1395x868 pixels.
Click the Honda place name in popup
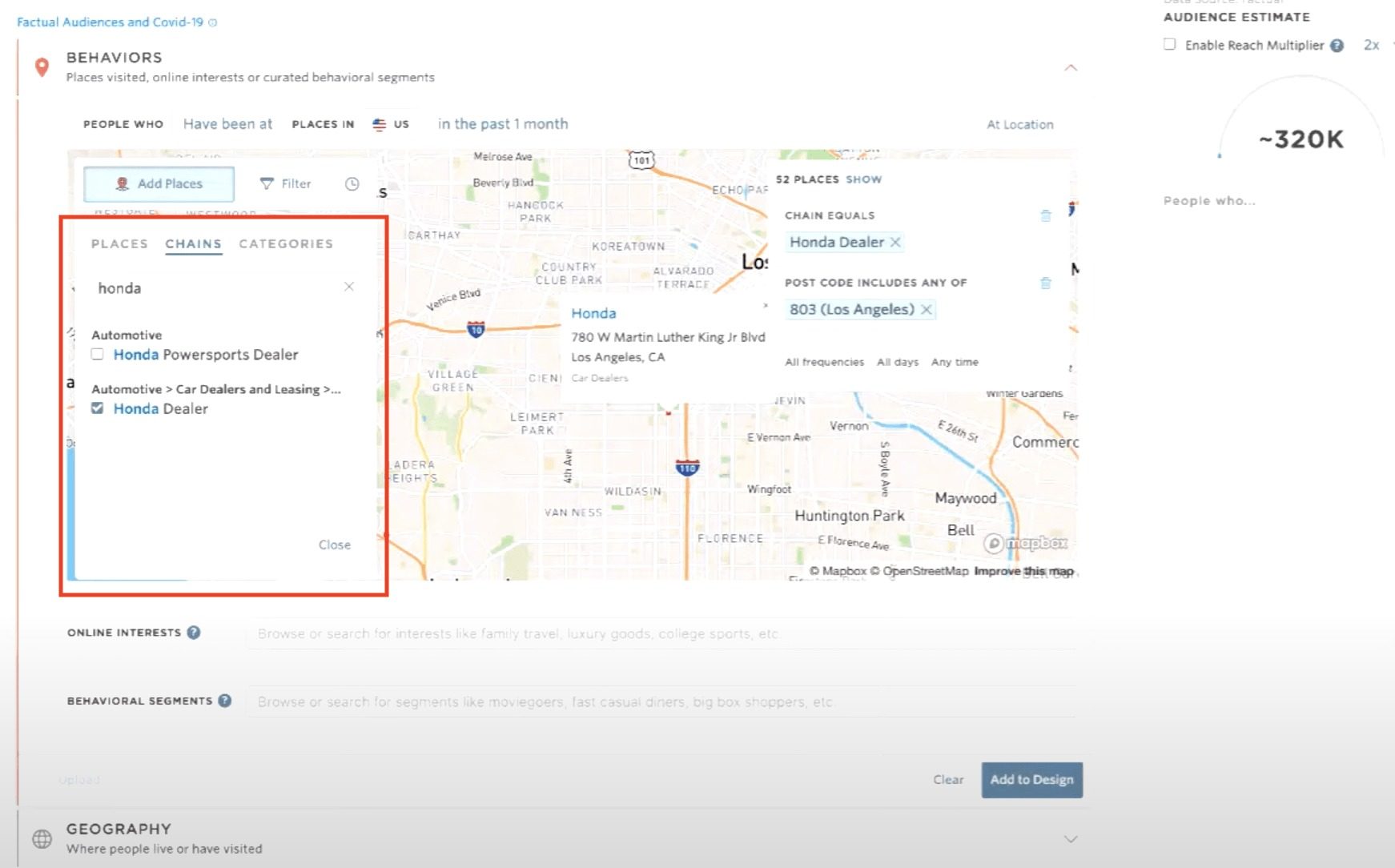pyautogui.click(x=593, y=313)
